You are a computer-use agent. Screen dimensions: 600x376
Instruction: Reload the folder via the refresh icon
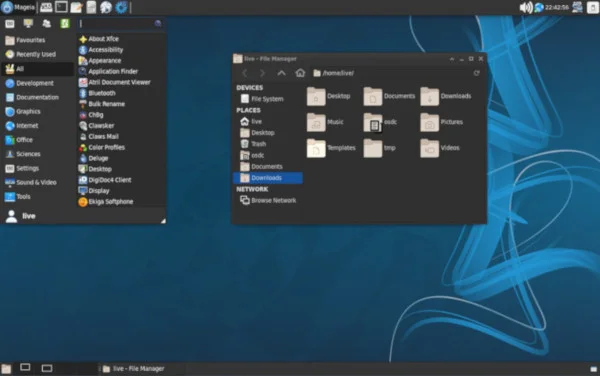[476, 73]
